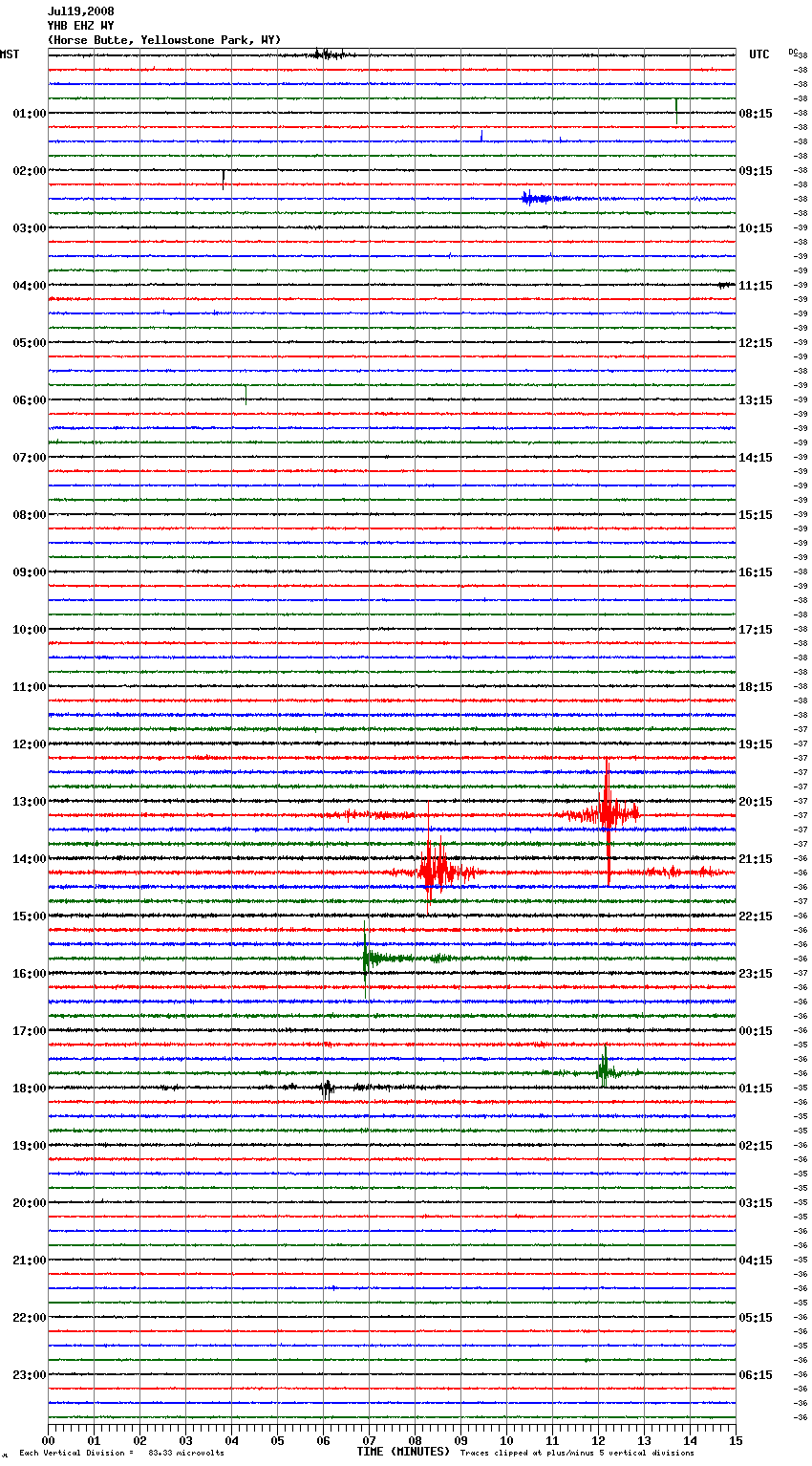Select the station code YHB EHZ WY
The height and width of the screenshot is (1466, 812).
point(80,26)
